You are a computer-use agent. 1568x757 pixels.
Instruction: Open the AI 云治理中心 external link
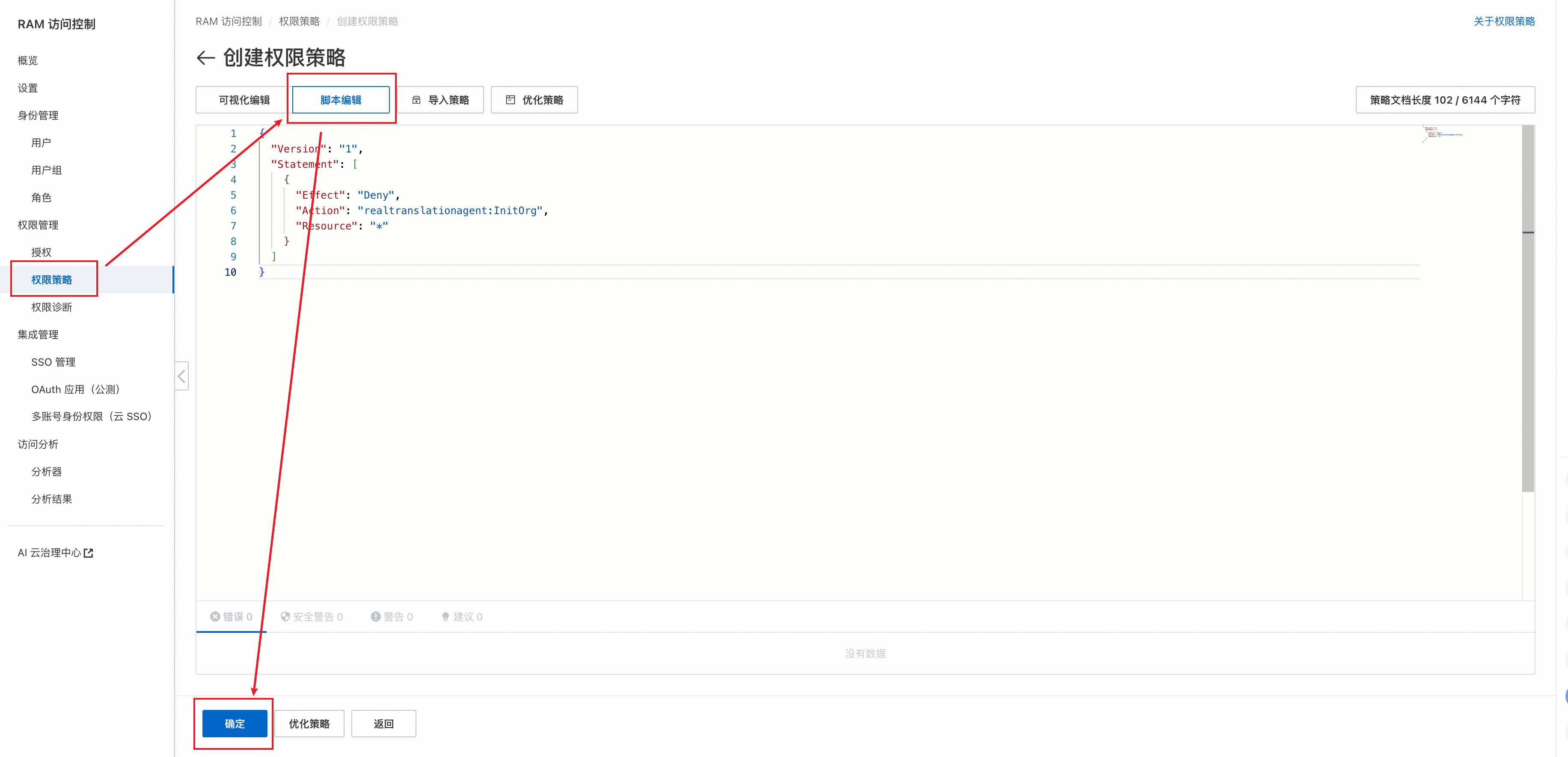pos(55,552)
